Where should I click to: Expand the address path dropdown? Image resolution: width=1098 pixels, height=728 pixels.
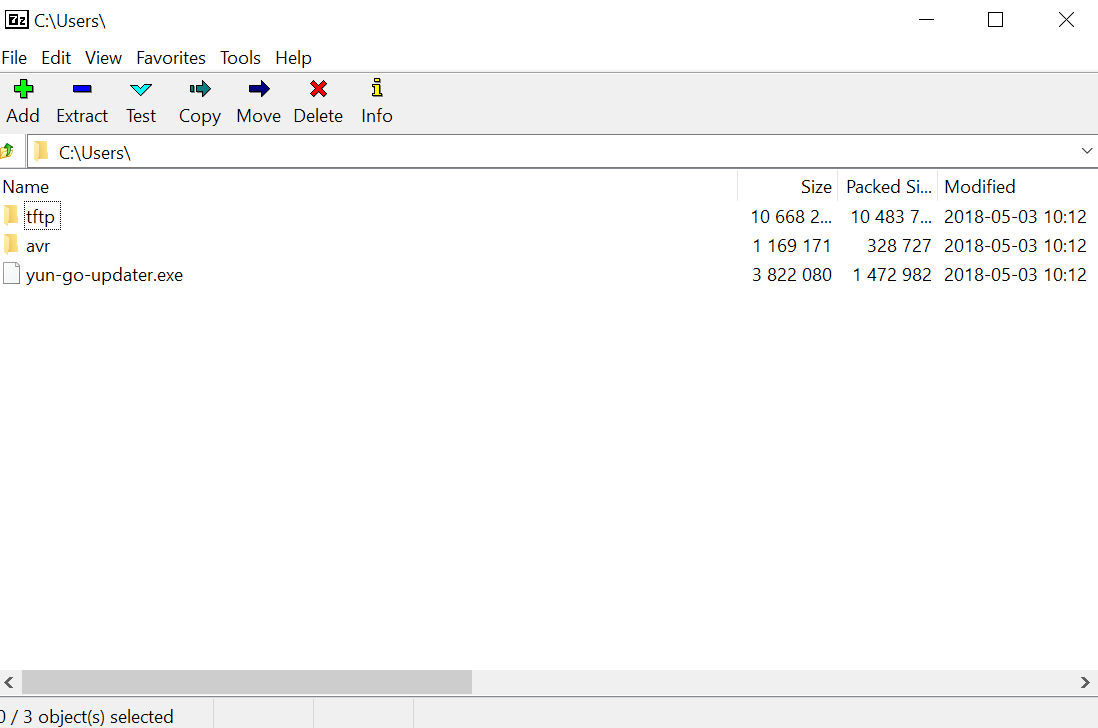click(1086, 151)
